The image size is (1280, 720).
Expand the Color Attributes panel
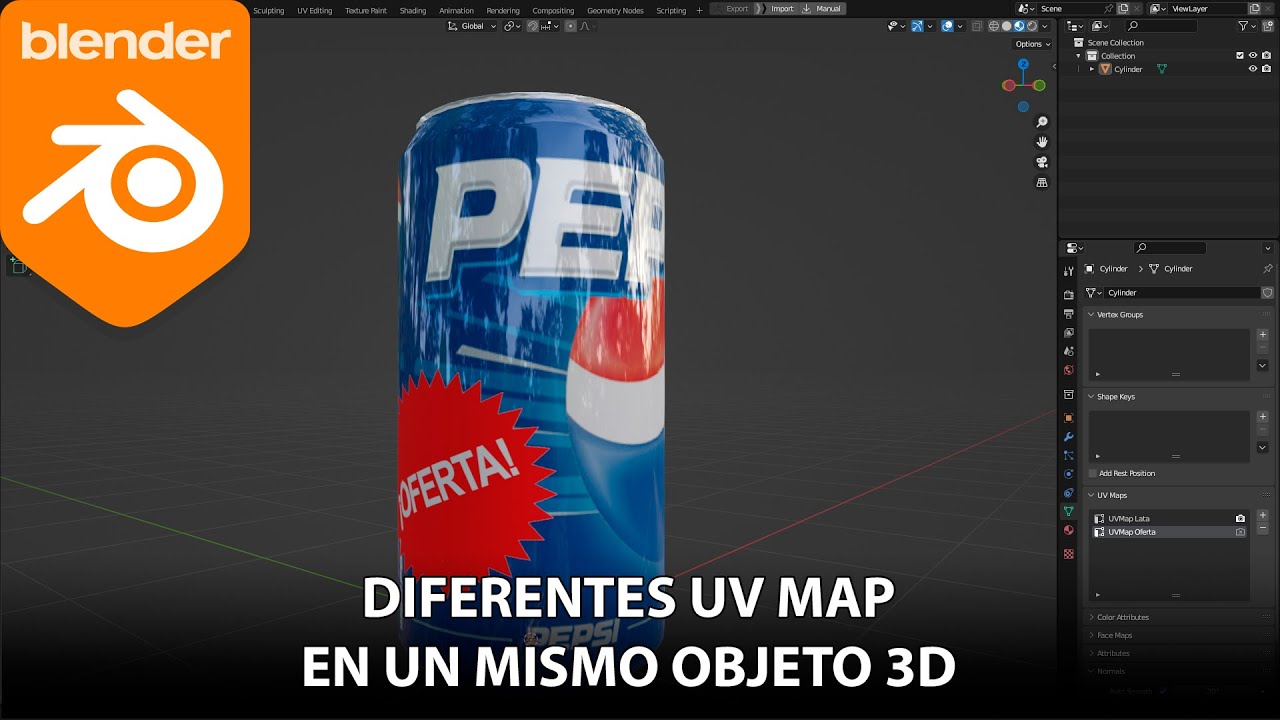(1091, 617)
